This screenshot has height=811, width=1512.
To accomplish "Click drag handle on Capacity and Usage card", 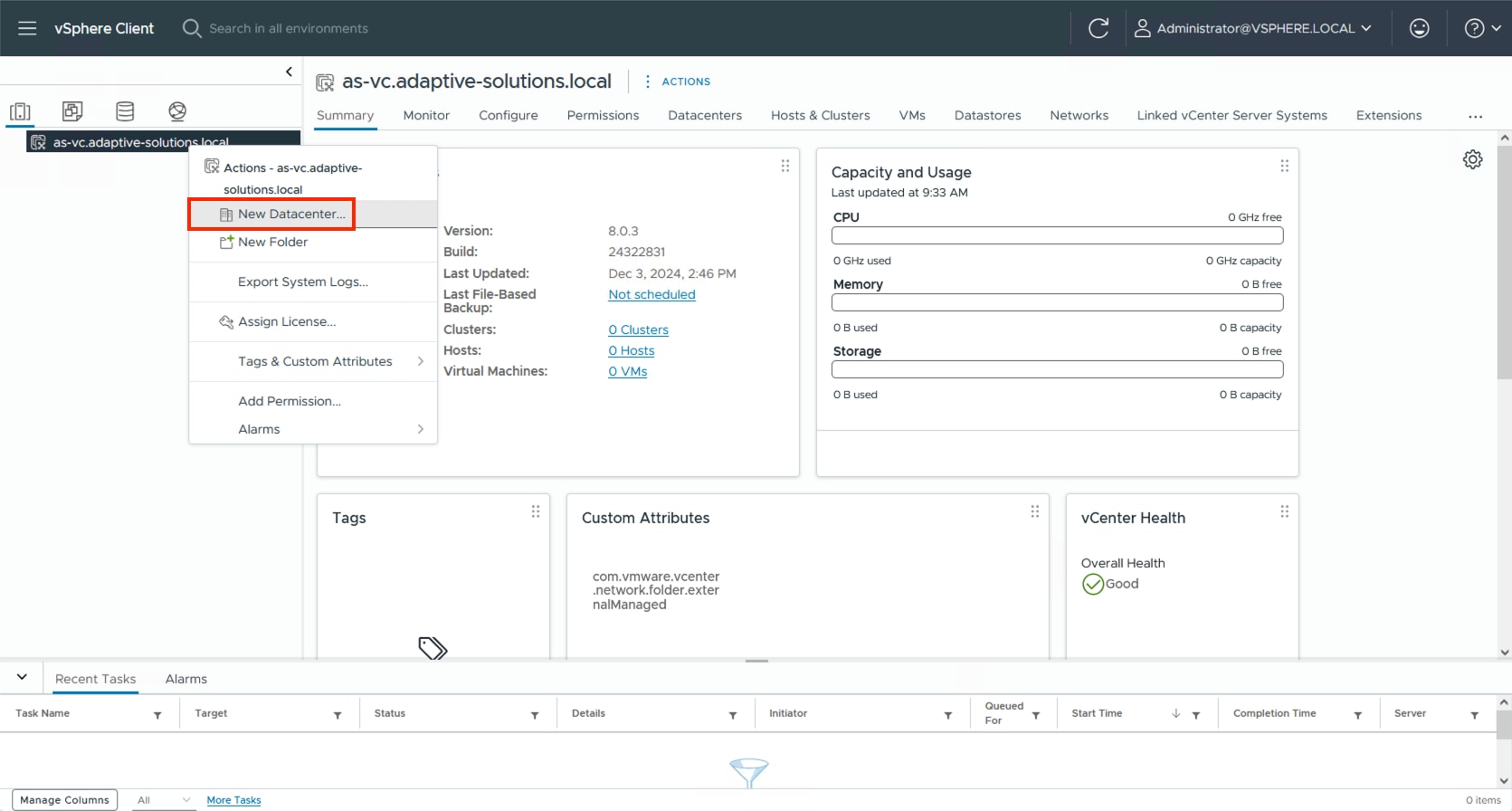I will [x=1284, y=166].
